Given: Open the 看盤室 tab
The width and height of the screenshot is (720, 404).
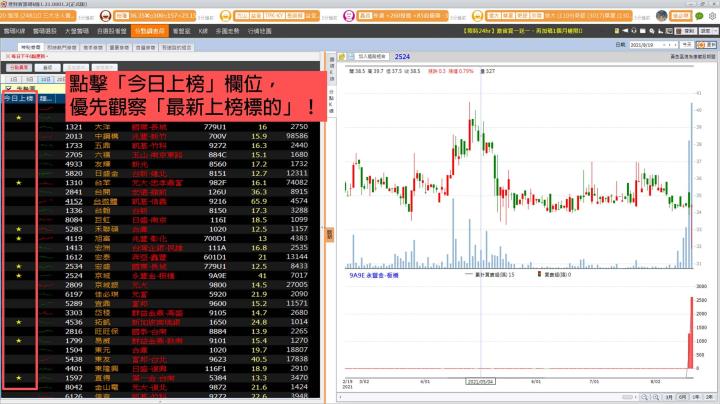Looking at the screenshot, I should tap(181, 31).
